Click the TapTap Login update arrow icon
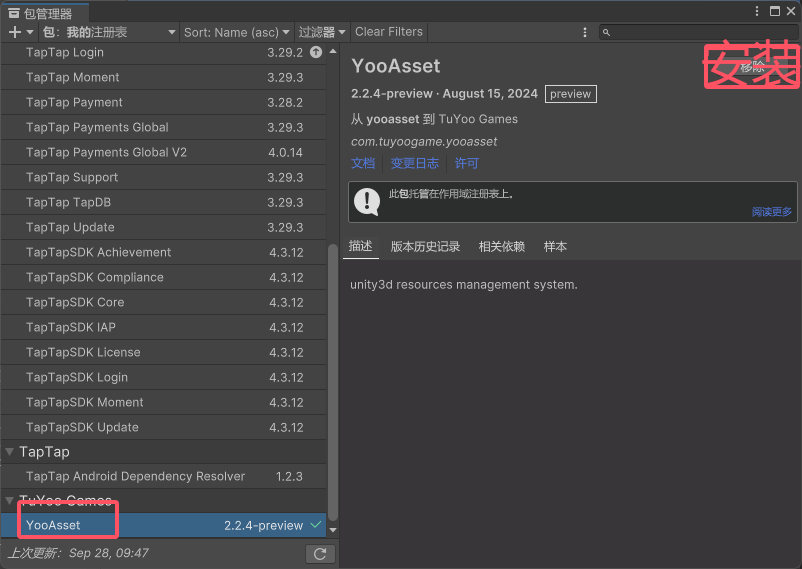The height and width of the screenshot is (569, 802). [316, 52]
